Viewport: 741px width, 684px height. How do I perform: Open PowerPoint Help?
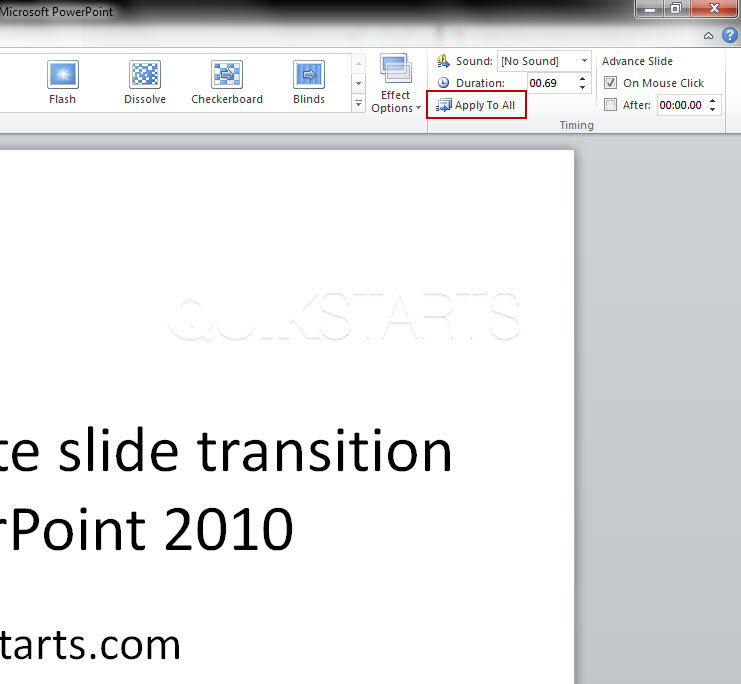[730, 35]
